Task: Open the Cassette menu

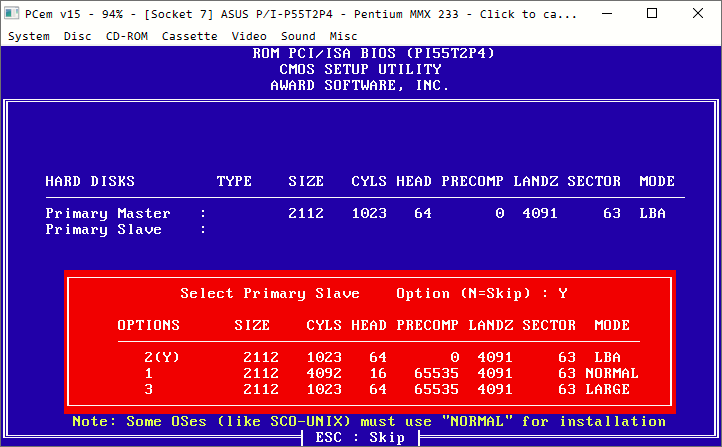Action: click(189, 36)
